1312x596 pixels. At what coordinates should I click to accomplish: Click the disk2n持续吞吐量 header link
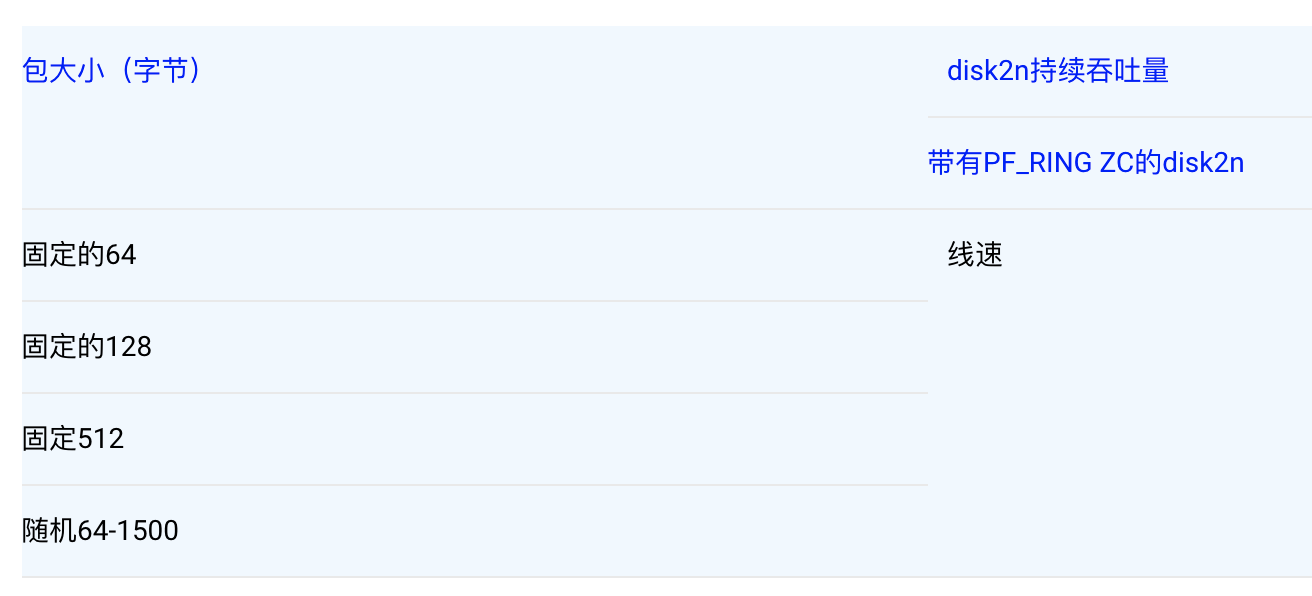coord(1058,71)
